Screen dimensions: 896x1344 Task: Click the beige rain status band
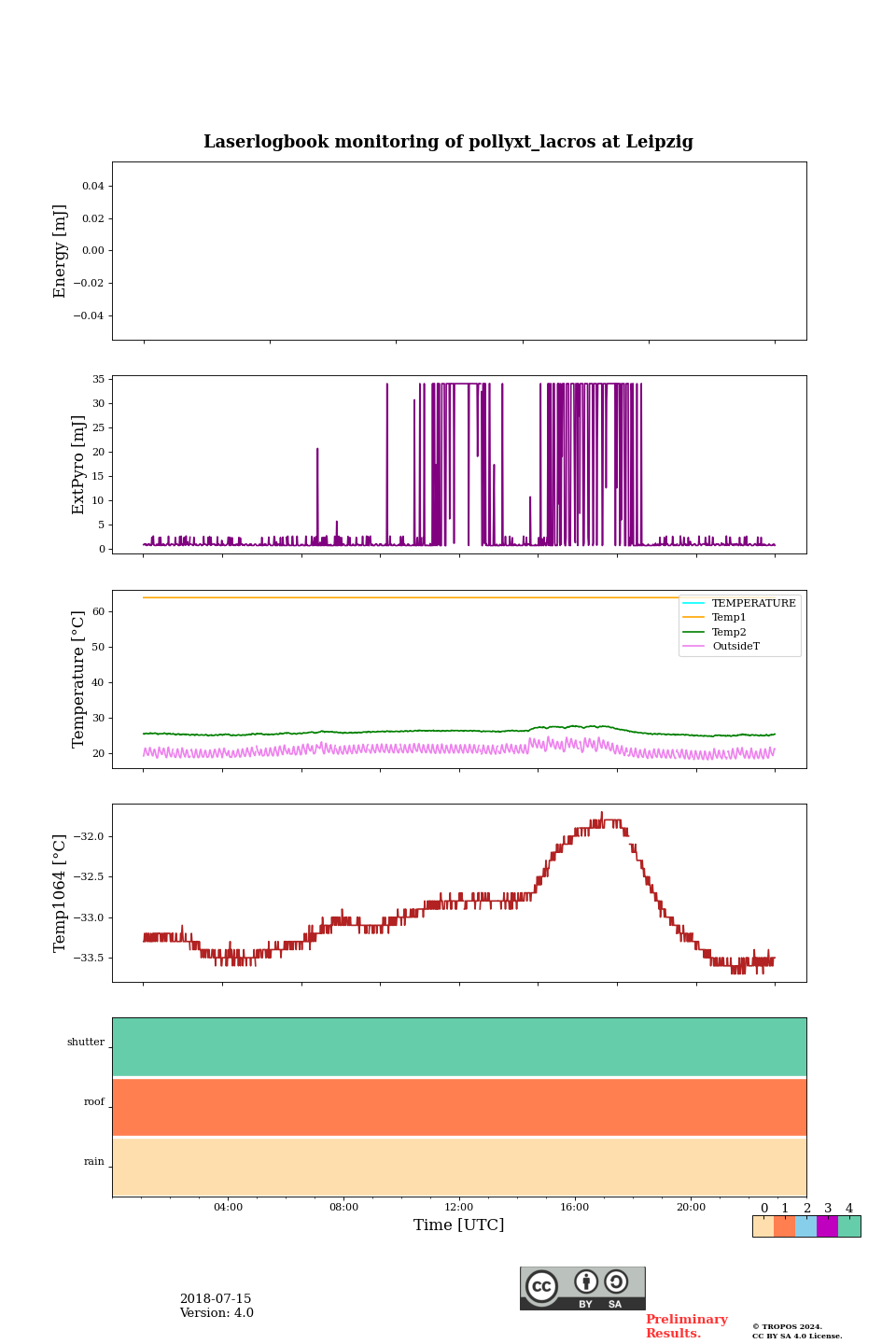(459, 1167)
